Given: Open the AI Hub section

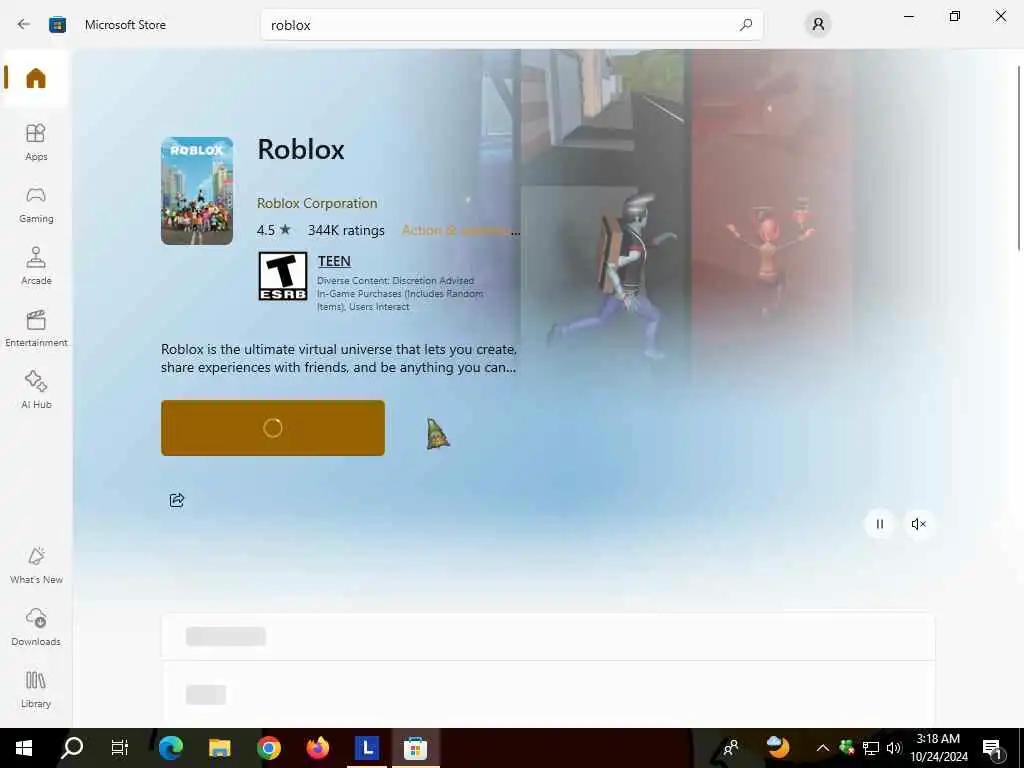Looking at the screenshot, I should click(36, 390).
